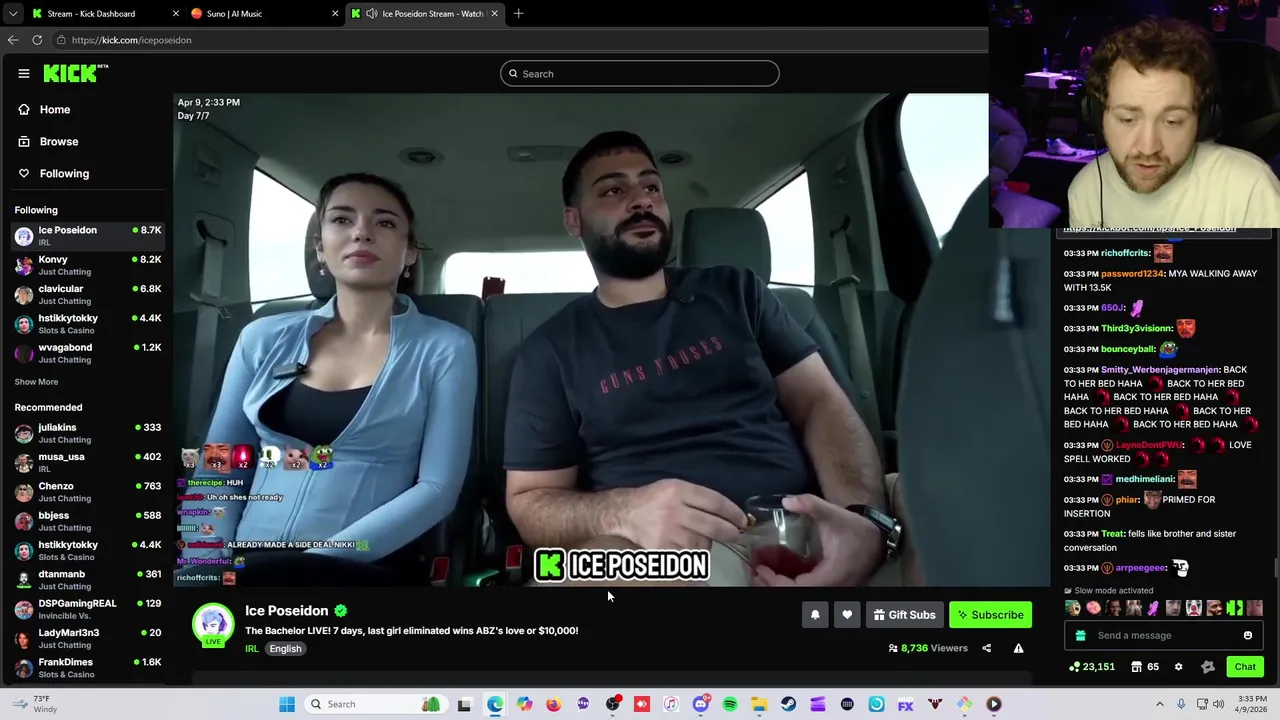Expand Show More under Following

coord(36,382)
